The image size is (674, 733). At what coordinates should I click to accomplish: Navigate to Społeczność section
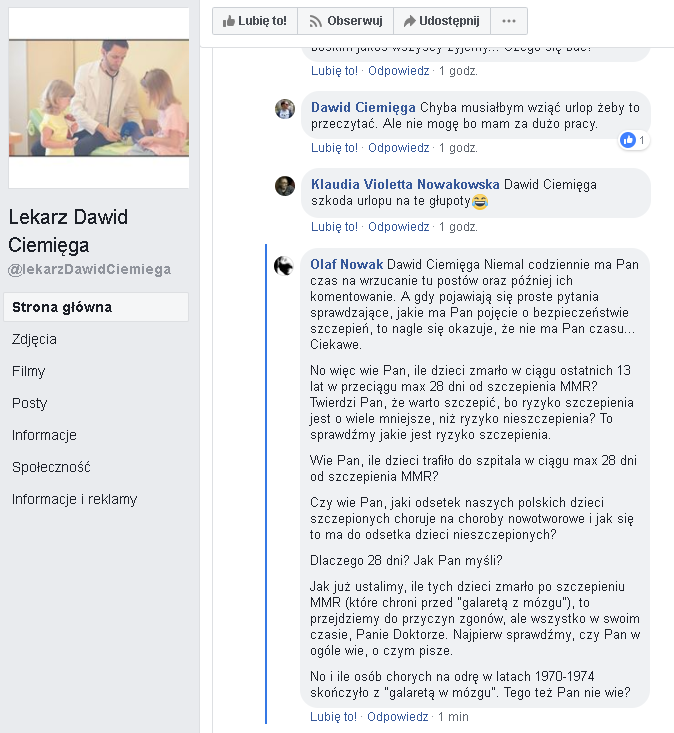(51, 467)
